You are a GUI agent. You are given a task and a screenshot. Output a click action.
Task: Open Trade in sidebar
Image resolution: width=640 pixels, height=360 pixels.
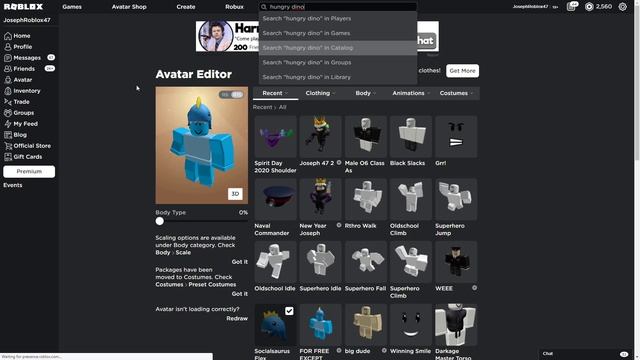pyautogui.click(x=17, y=102)
